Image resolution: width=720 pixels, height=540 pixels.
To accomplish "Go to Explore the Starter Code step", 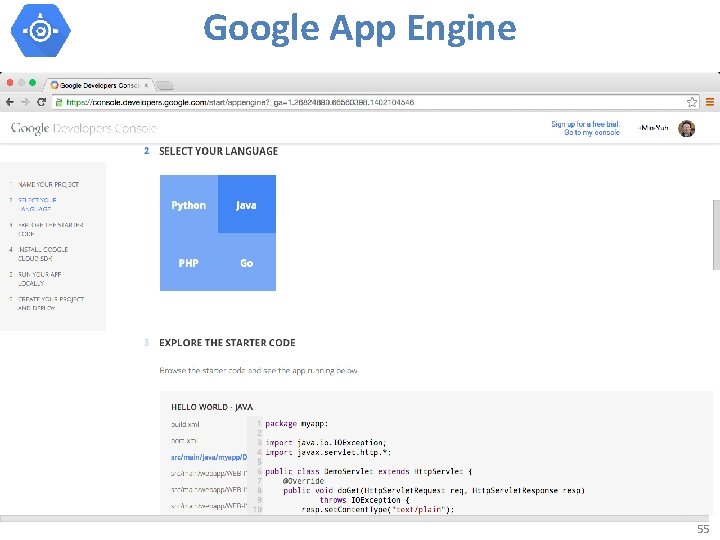I will (51, 229).
